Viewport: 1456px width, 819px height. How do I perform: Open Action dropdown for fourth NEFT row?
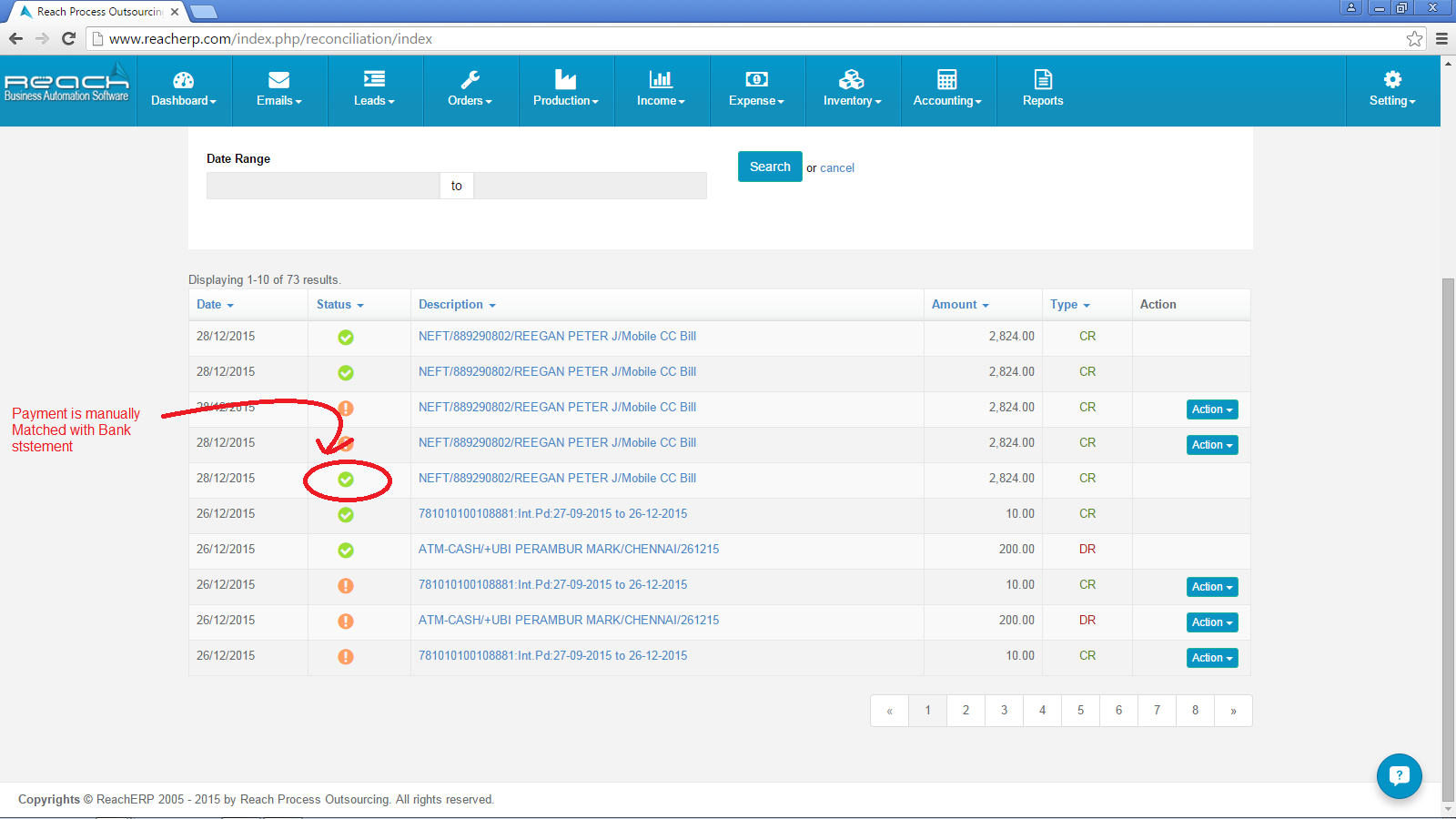point(1212,445)
